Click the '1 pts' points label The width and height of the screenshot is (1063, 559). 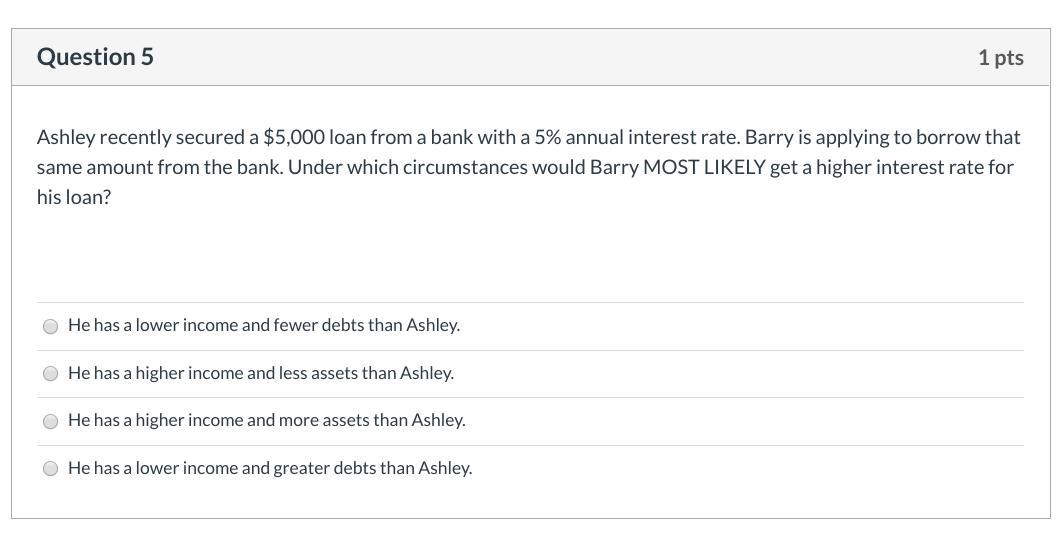(1001, 58)
